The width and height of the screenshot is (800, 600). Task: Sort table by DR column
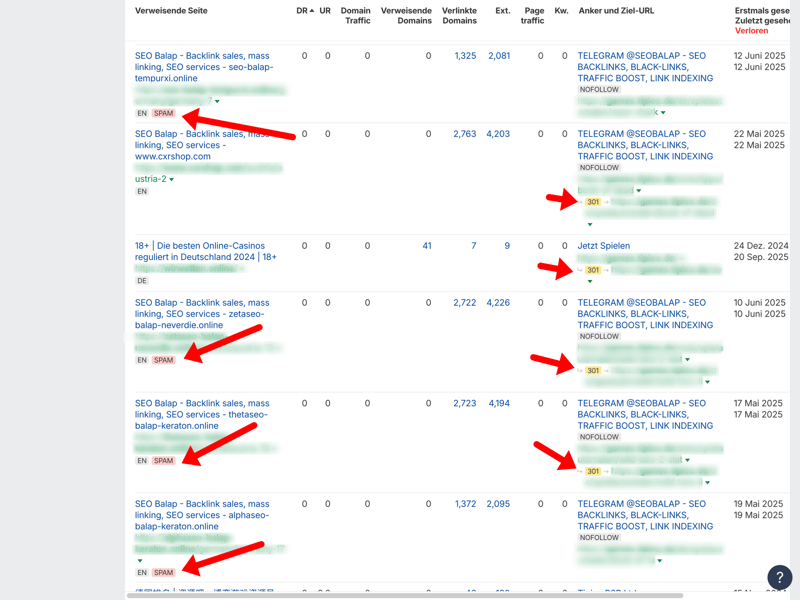click(304, 11)
